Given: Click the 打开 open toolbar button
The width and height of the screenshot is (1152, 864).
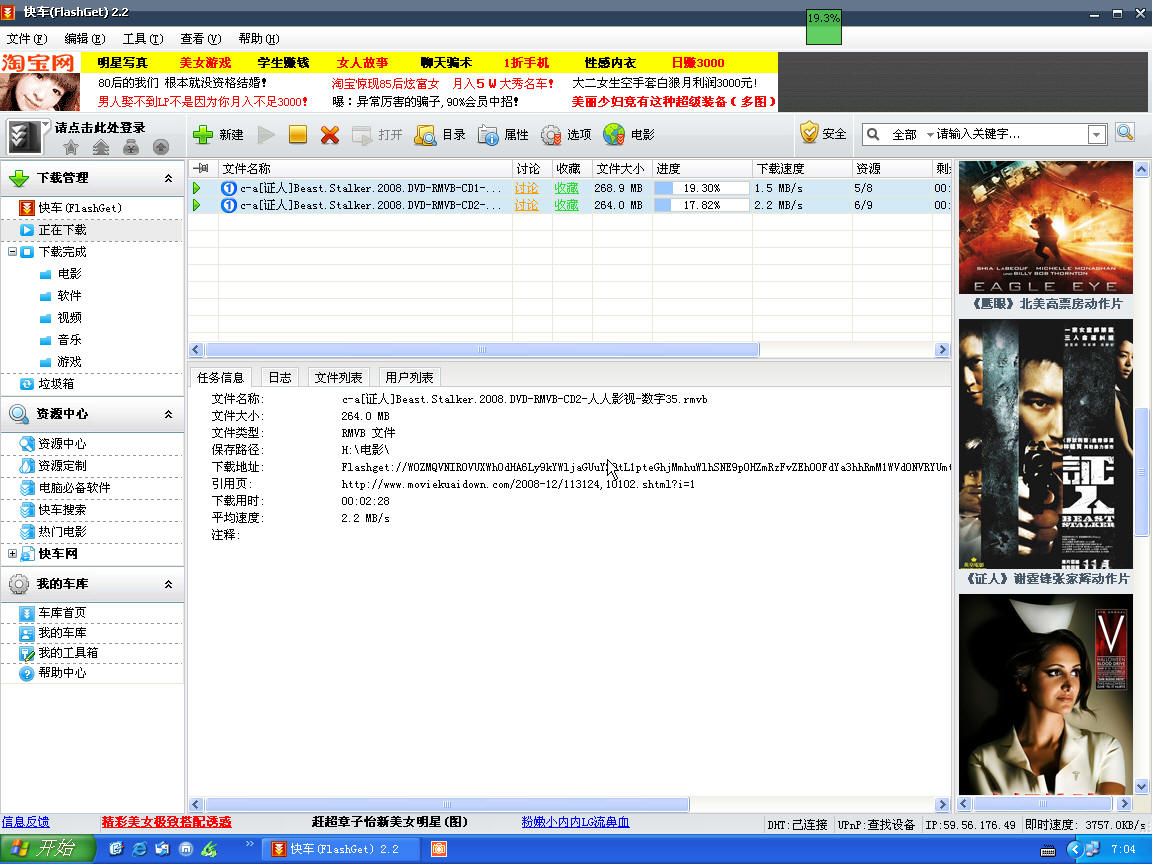Looking at the screenshot, I should pos(377,134).
